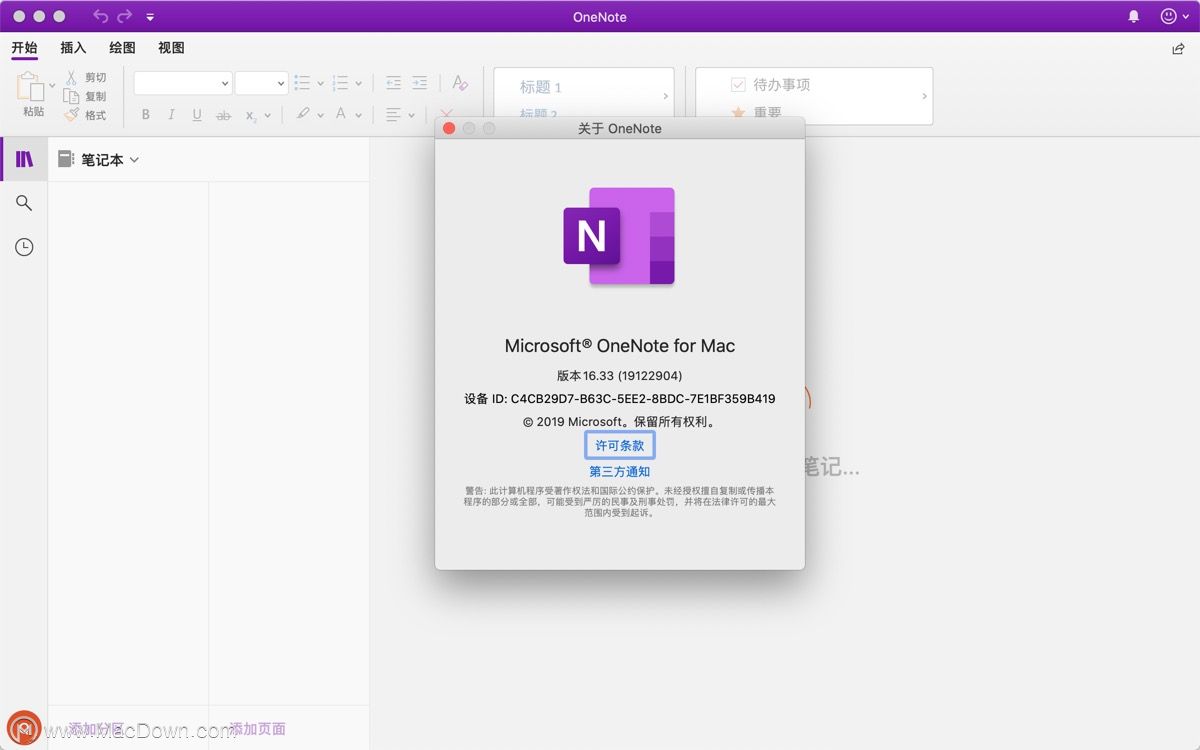This screenshot has height=750, width=1200.
Task: Click the Copy (复制) icon
Action: point(71,96)
